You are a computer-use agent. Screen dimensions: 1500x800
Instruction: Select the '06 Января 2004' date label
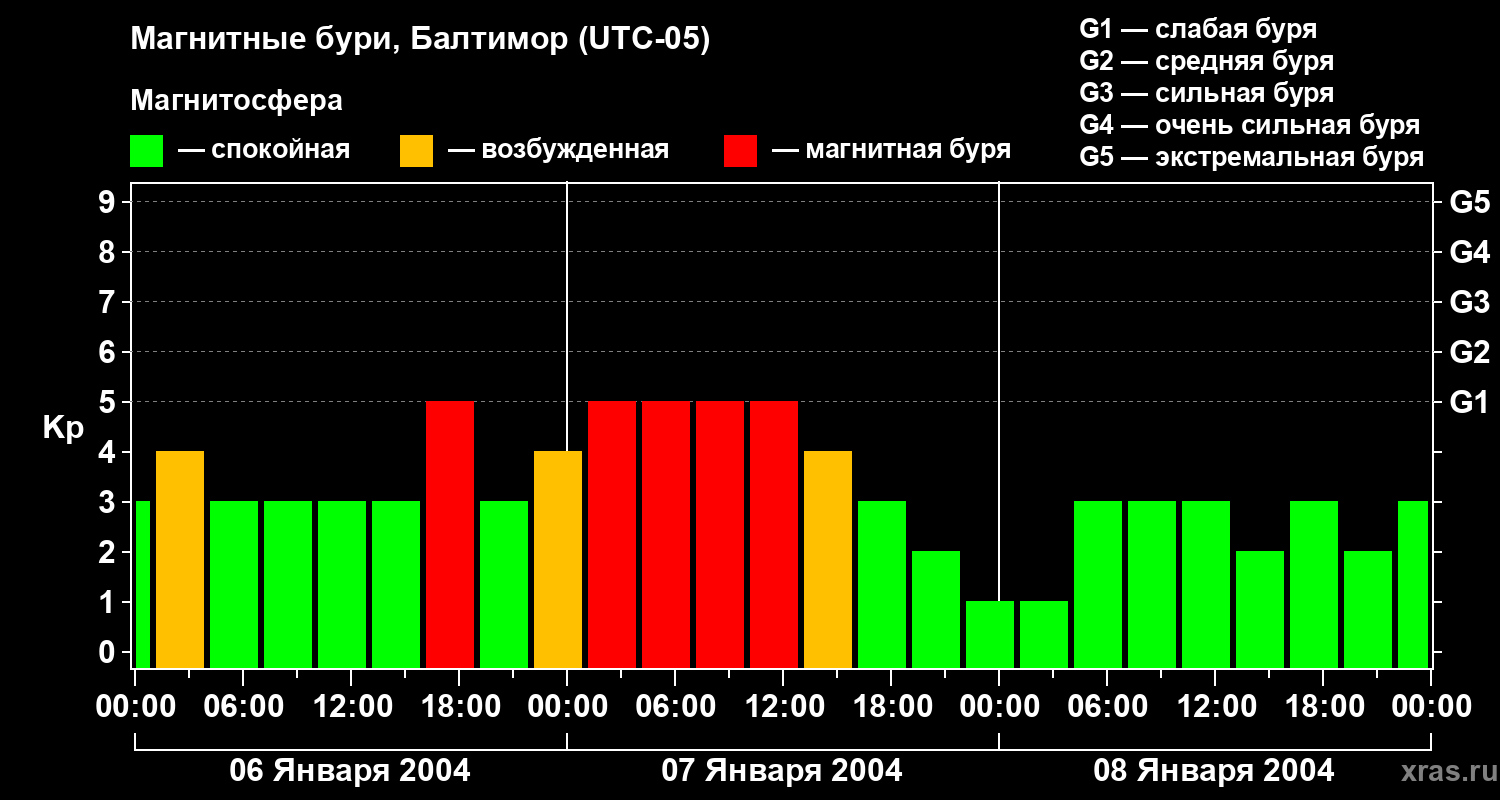(x=350, y=771)
